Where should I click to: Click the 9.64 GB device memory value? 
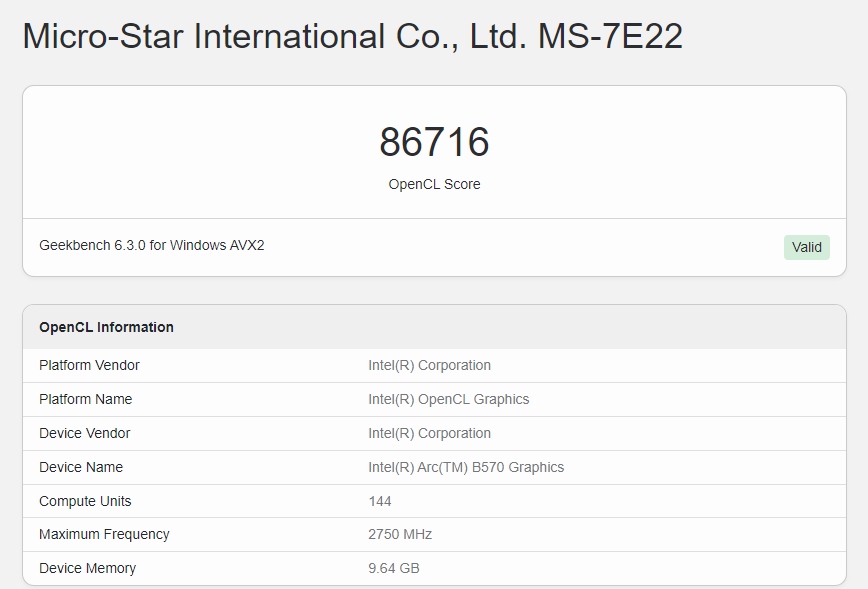[394, 568]
